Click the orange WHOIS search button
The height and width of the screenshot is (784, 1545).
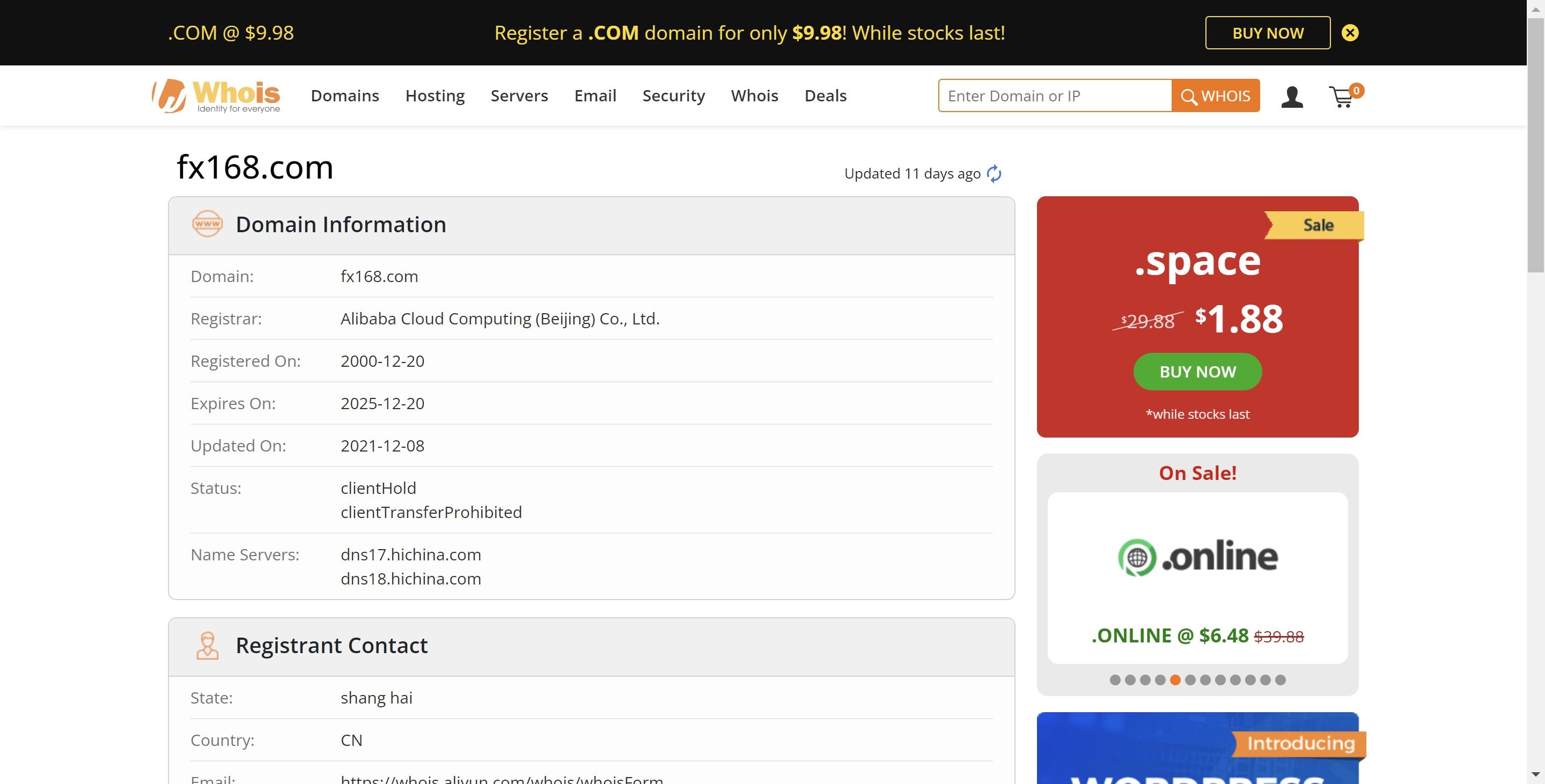tap(1215, 96)
